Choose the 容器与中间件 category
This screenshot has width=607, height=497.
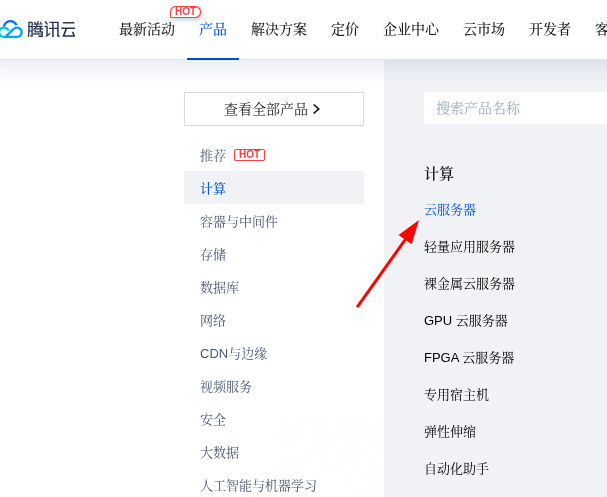(x=239, y=222)
